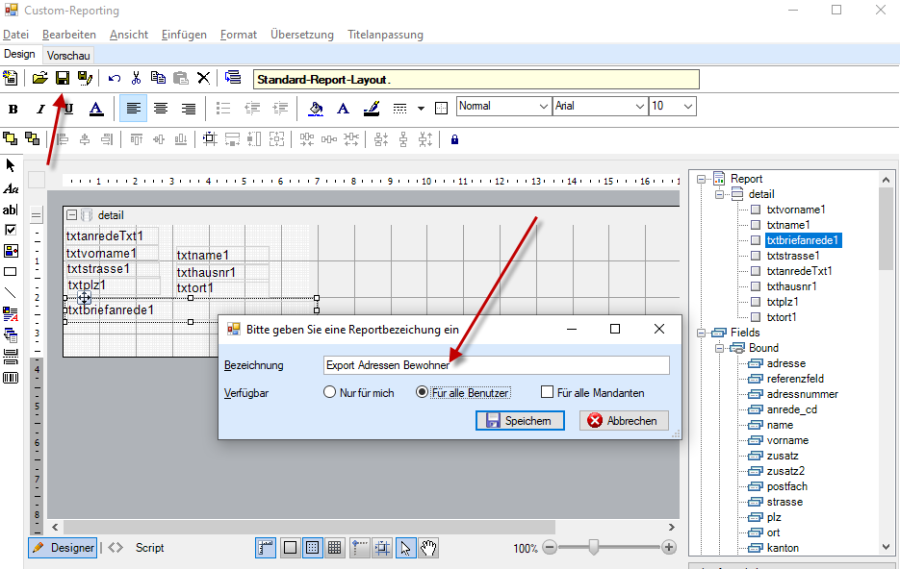Toggle bold formatting
Screen dimensions: 900x569
point(13,109)
